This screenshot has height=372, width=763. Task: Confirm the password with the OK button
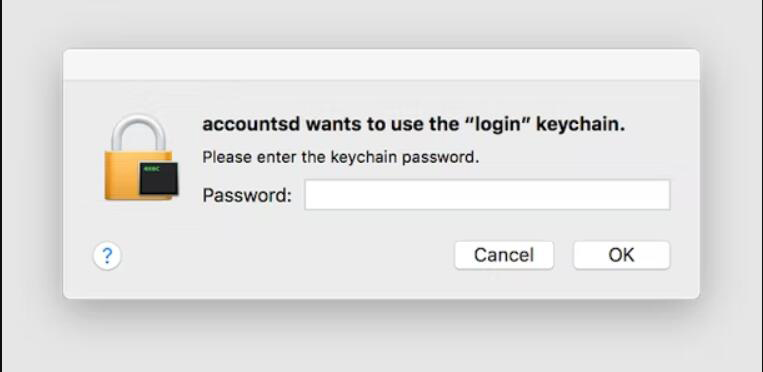click(x=621, y=255)
